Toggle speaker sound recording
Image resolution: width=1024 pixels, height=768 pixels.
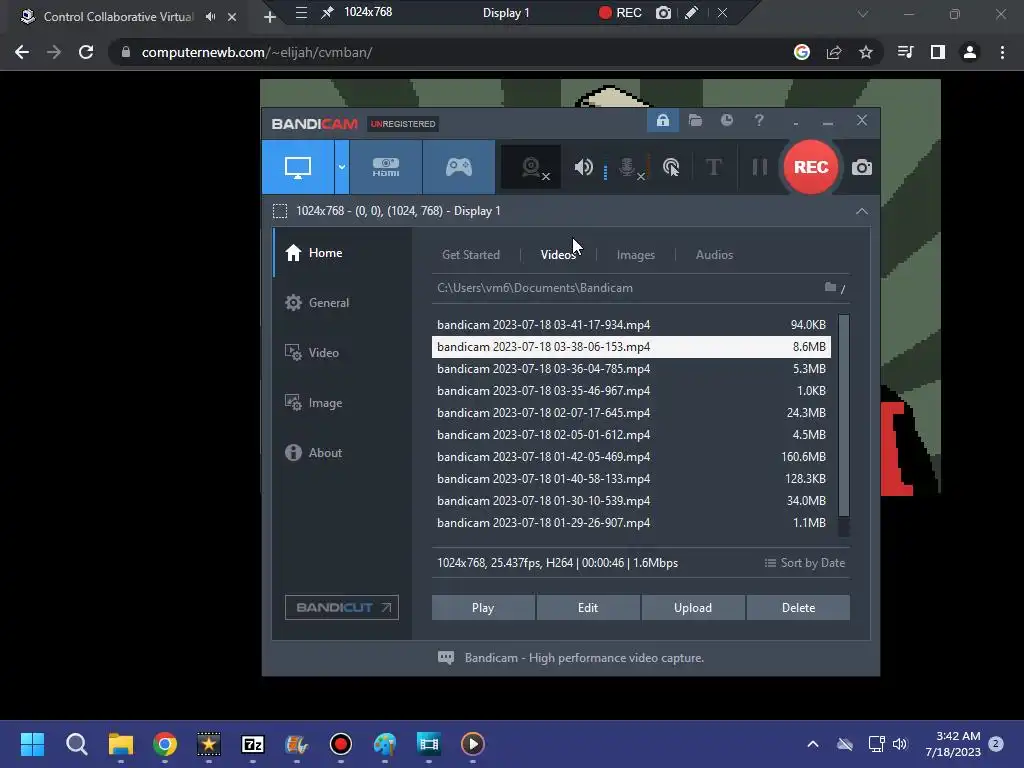(583, 168)
